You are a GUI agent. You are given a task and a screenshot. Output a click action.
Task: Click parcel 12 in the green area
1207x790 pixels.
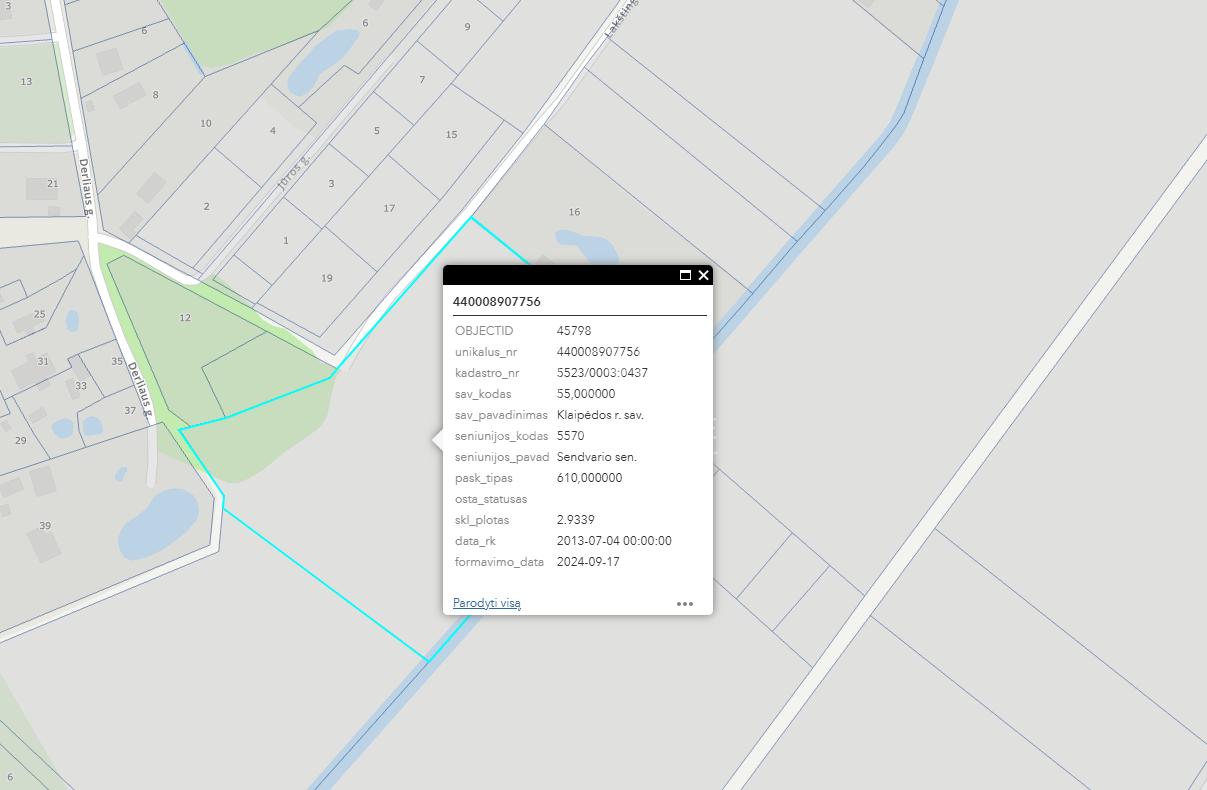[184, 318]
